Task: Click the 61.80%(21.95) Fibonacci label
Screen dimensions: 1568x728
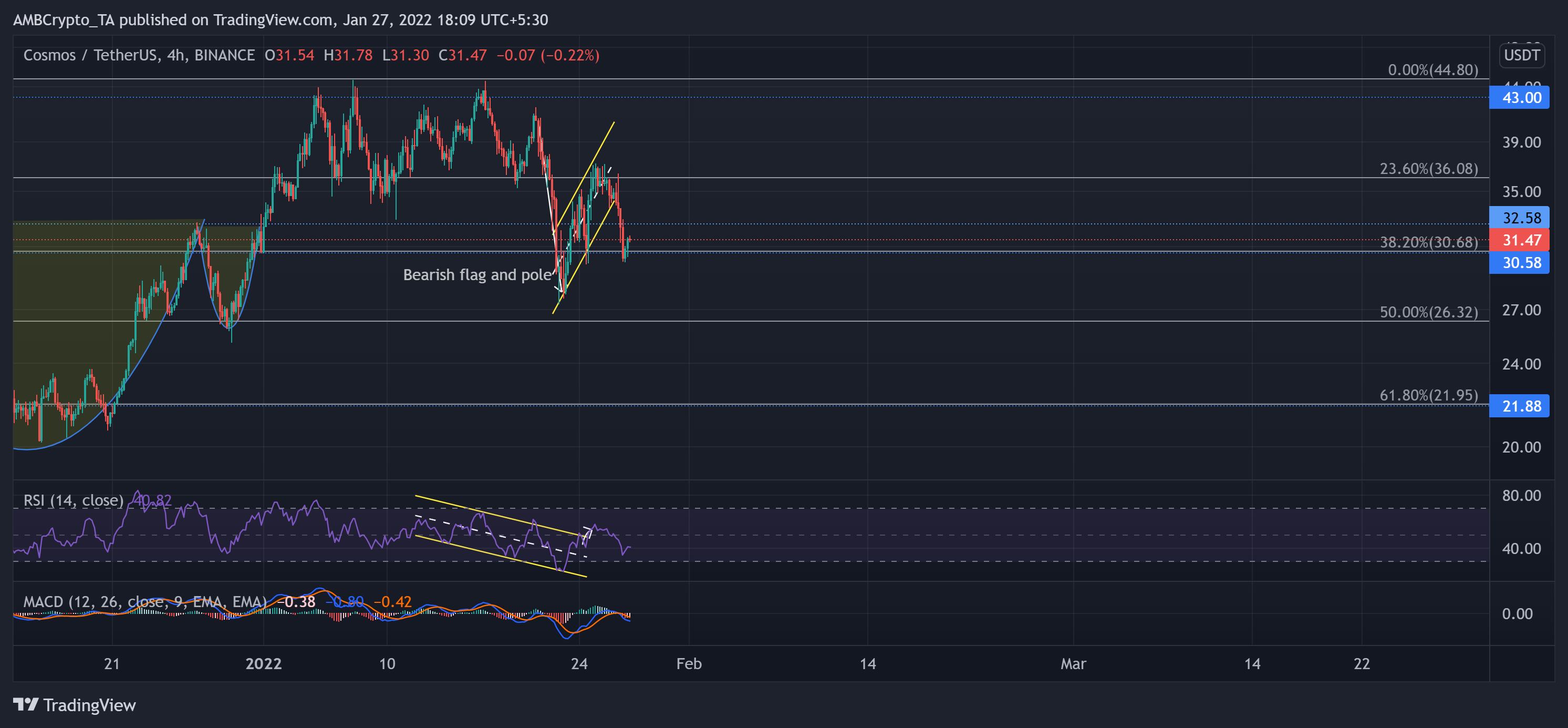Action: 1429,395
